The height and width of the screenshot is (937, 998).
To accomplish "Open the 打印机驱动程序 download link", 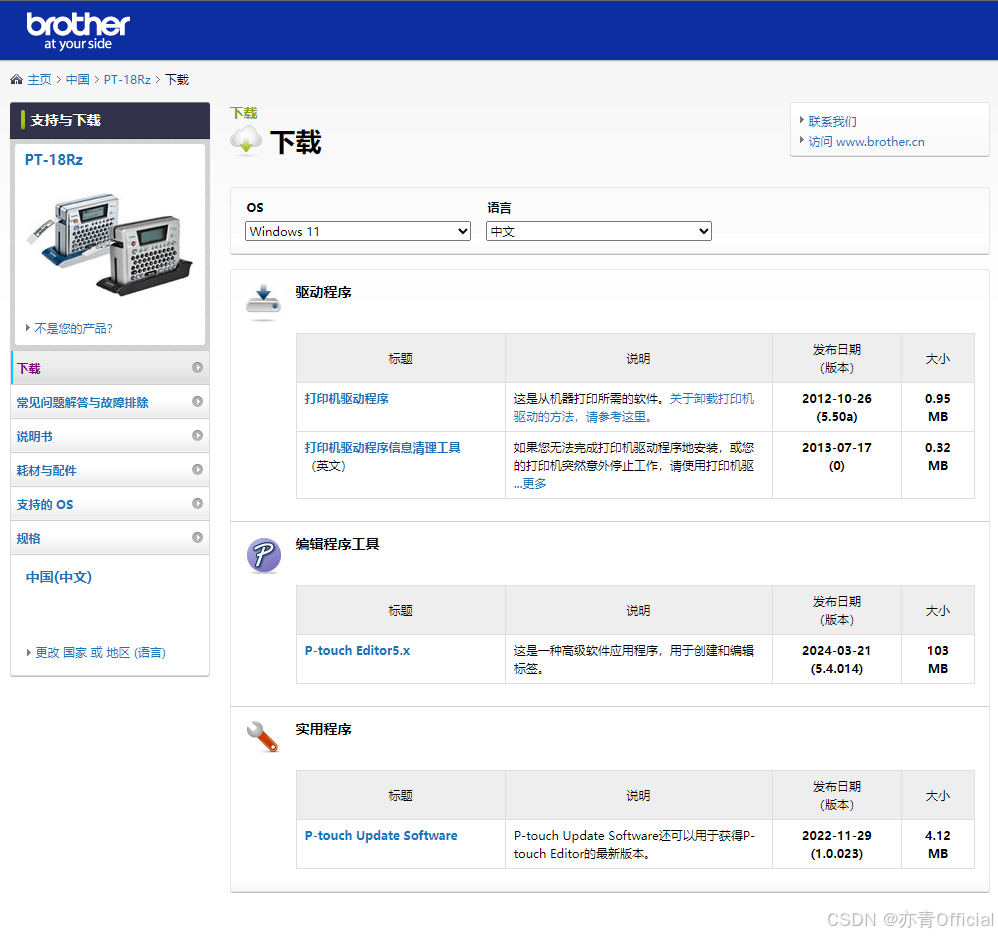I will click(346, 398).
